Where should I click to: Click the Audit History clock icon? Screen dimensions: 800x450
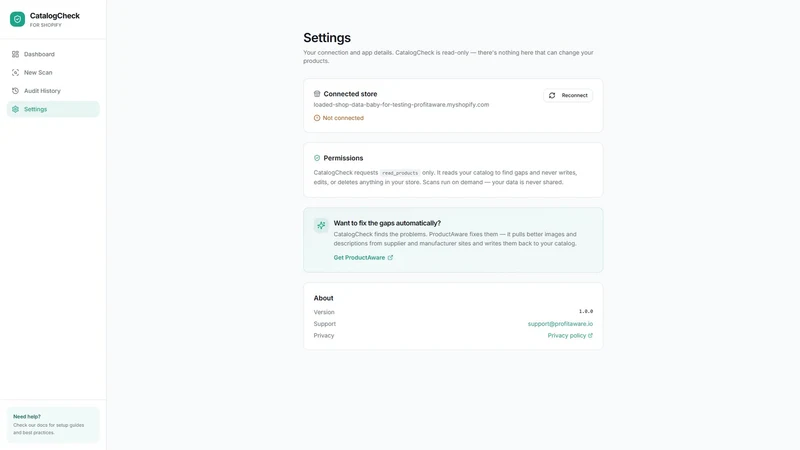click(15, 91)
